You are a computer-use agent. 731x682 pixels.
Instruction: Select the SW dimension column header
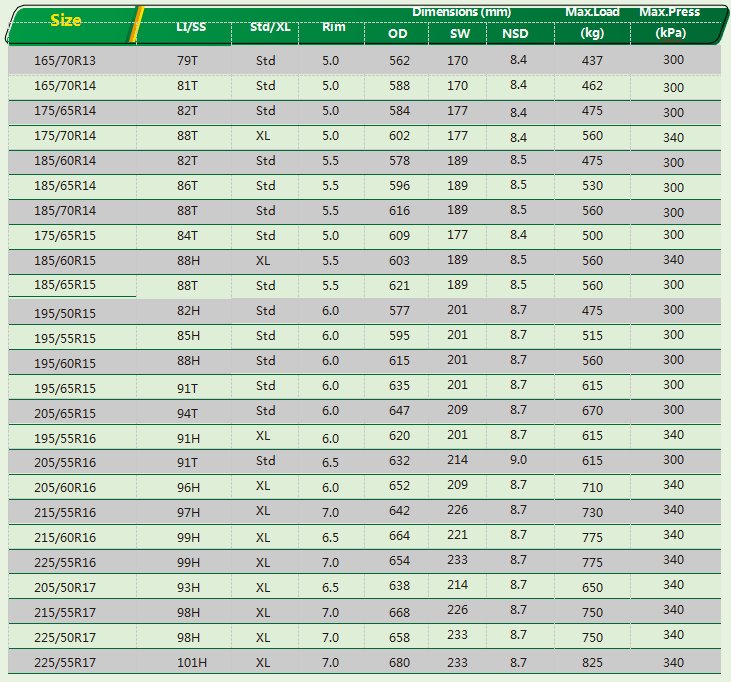tap(457, 33)
